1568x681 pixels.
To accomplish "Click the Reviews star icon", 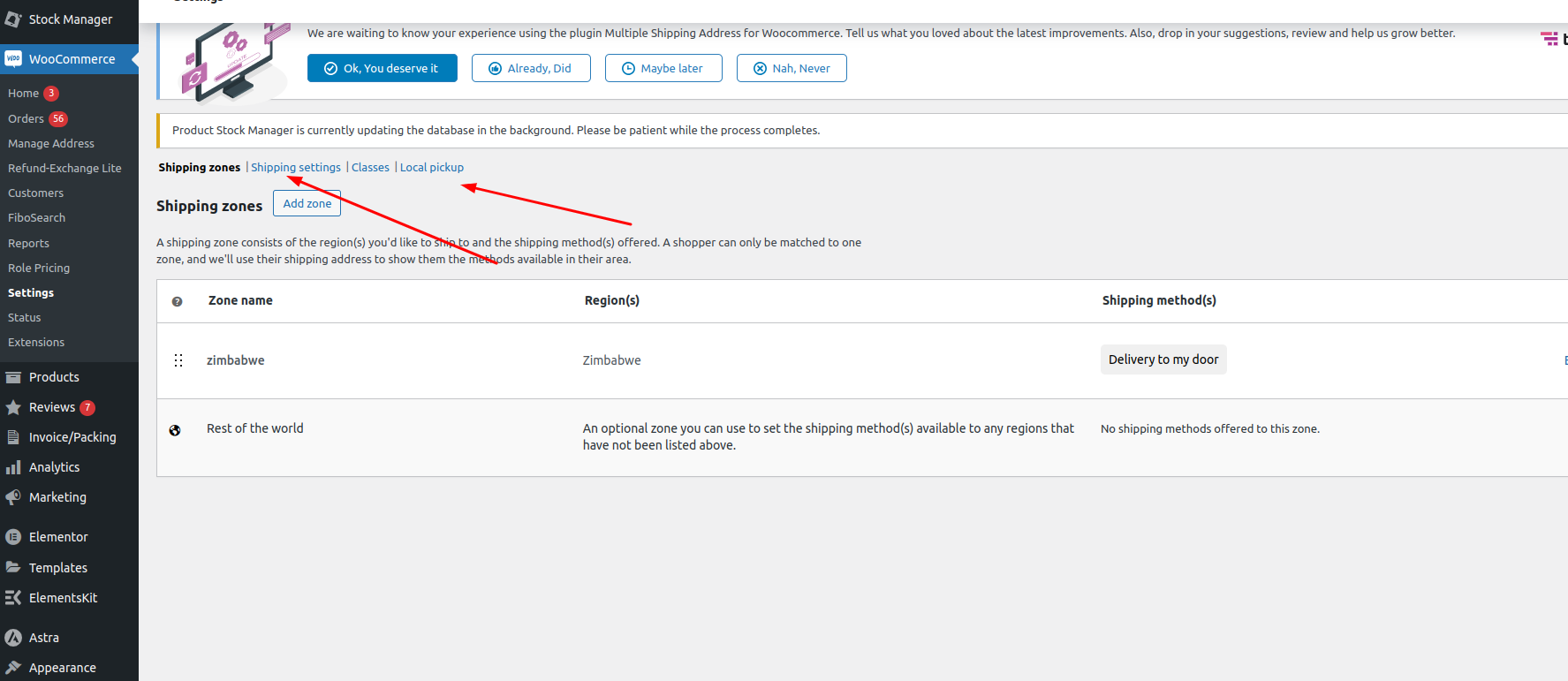I will point(13,407).
